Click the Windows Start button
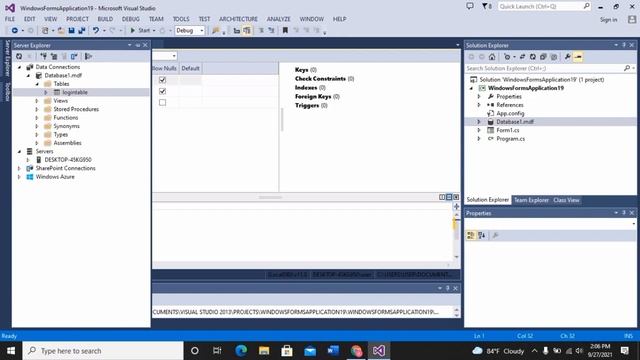 pos(11,351)
